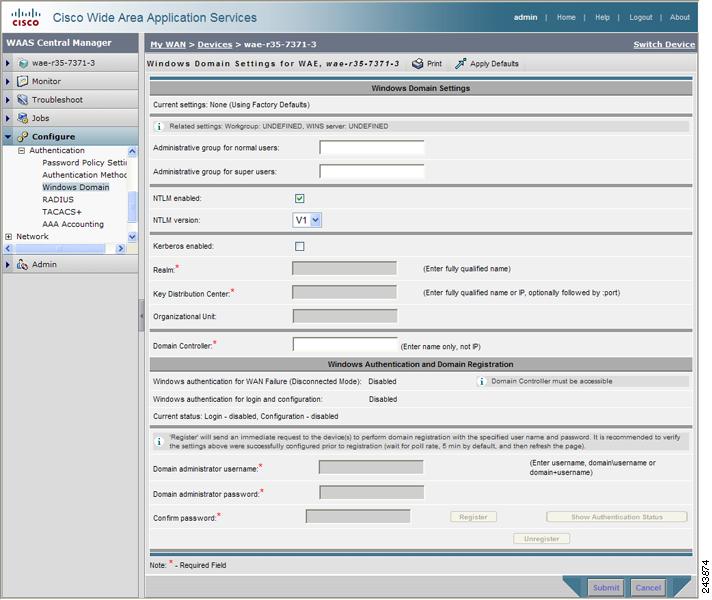Click the tree panel scroll down arrow
This screenshot has height=600, width=712.
(x=132, y=237)
